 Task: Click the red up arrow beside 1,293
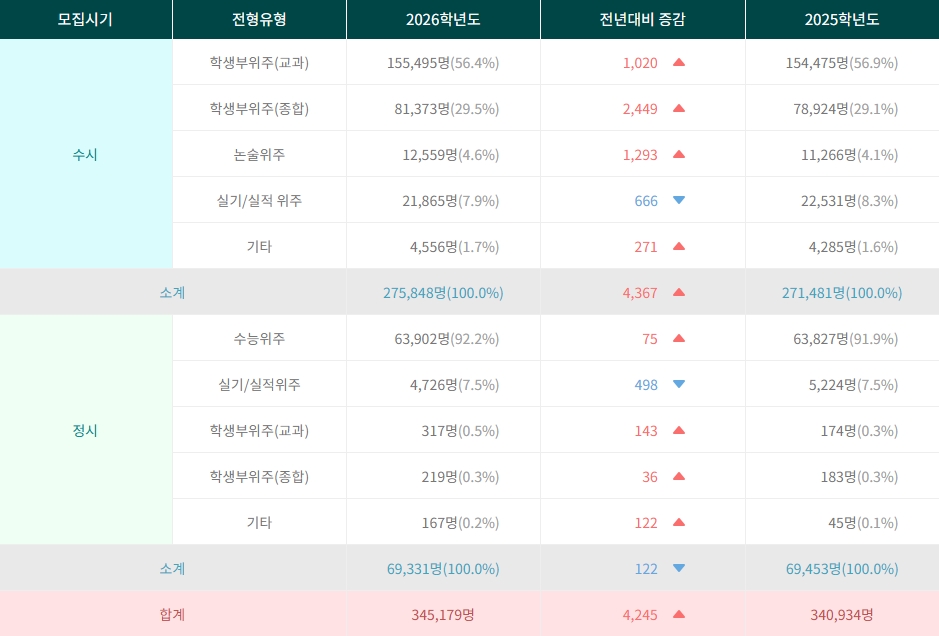tap(679, 154)
